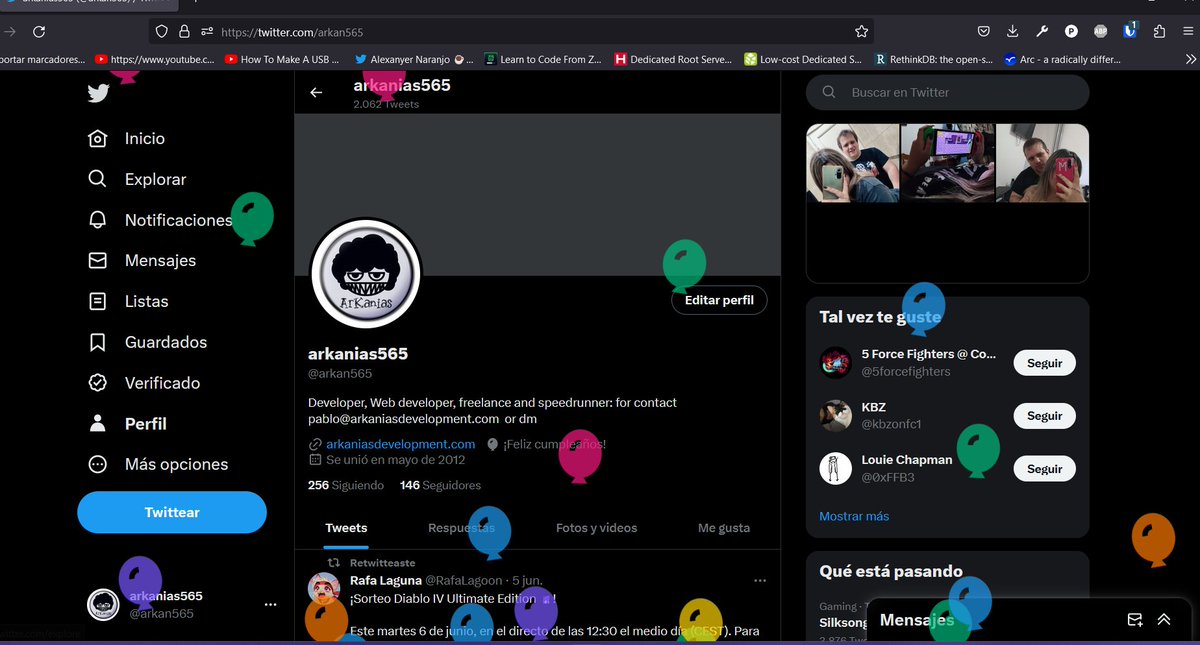Viewport: 1200px width, 645px height.
Task: Open browser downloads icon
Action: [1013, 32]
